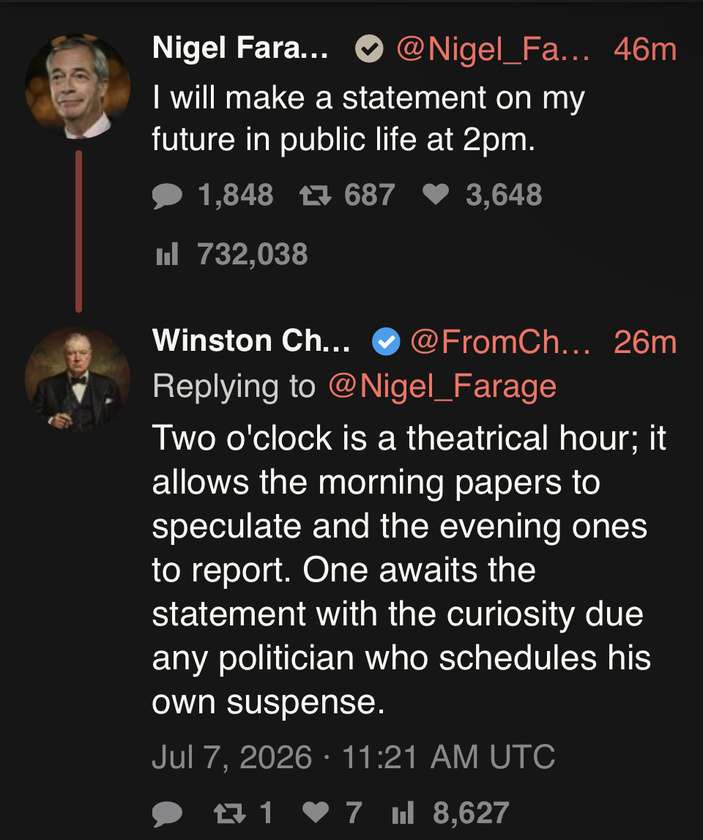
Task: Open the Winston Ch... display name
Action: [x=251, y=341]
